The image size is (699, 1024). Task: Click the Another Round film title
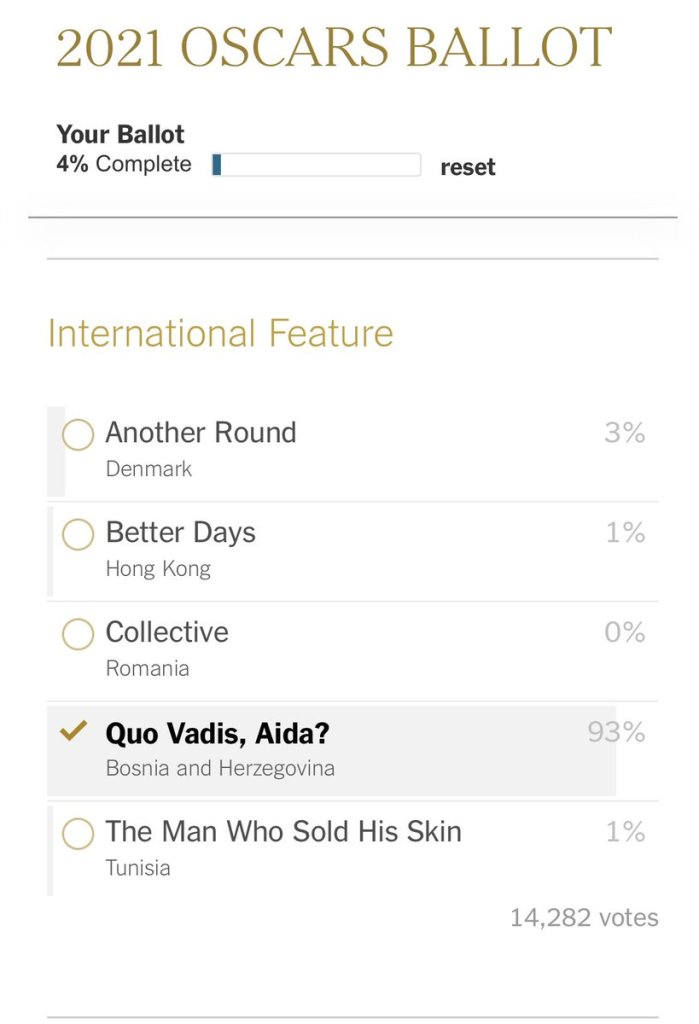[201, 433]
